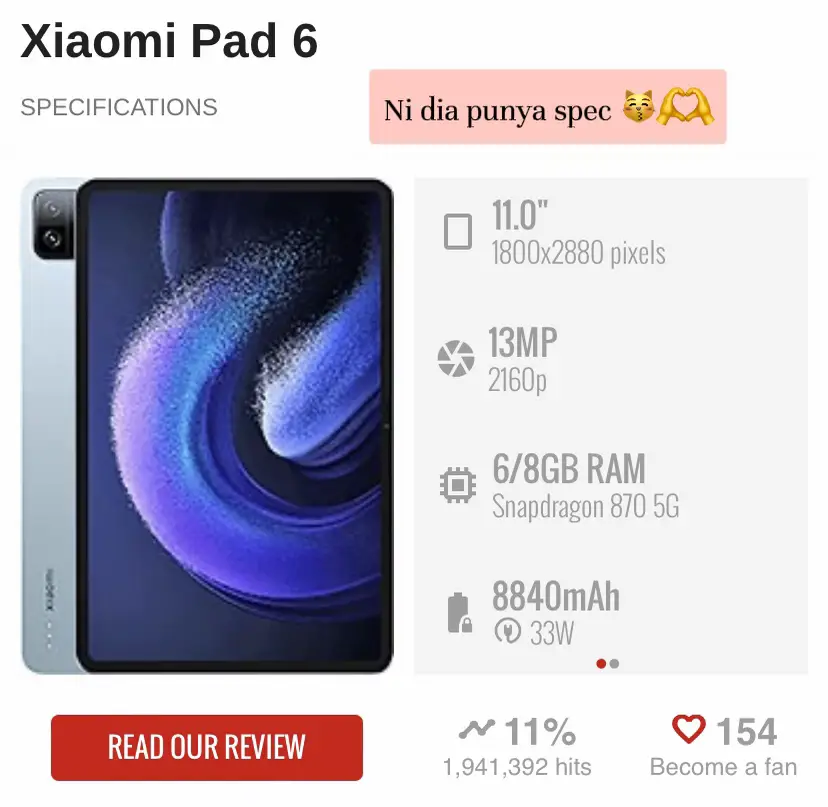Click the 6/8GB RAM spec text
Image resolution: width=828 pixels, height=807 pixels.
[x=569, y=468]
